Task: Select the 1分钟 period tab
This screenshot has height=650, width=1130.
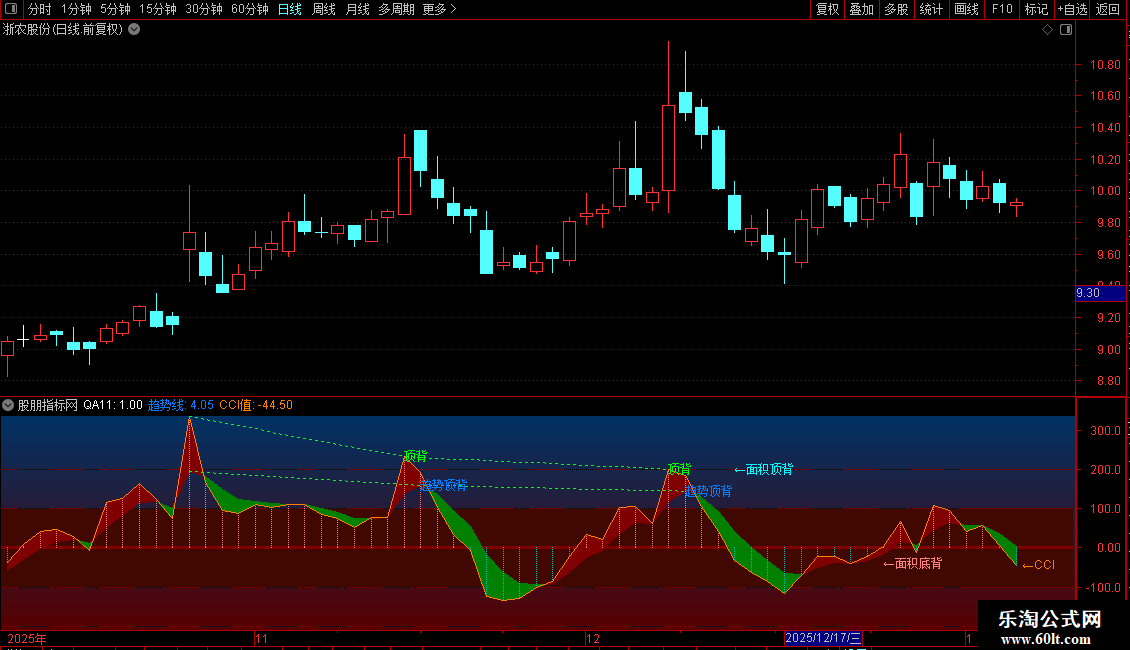Action: point(76,9)
